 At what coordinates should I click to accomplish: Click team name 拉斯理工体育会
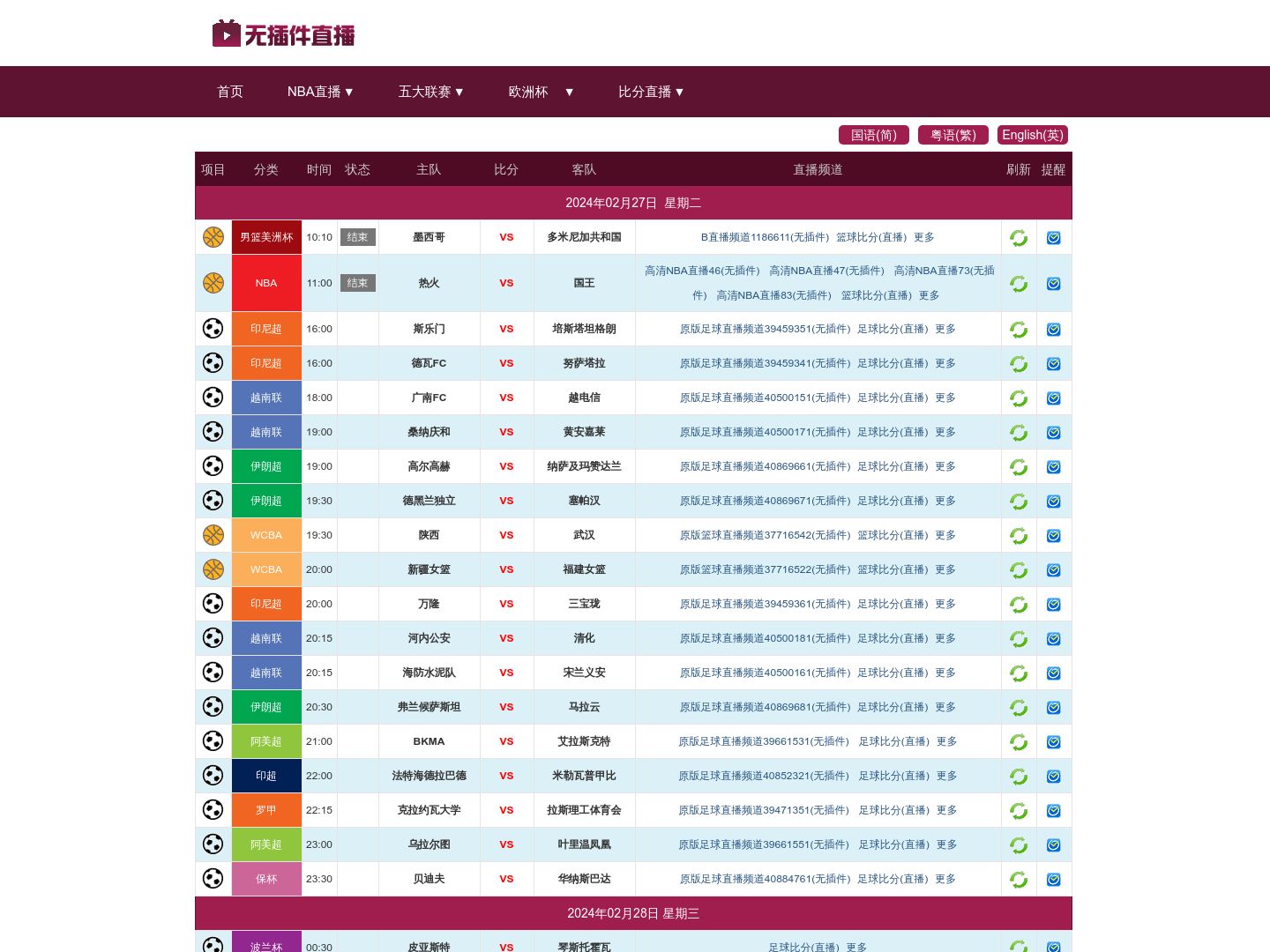tap(584, 810)
